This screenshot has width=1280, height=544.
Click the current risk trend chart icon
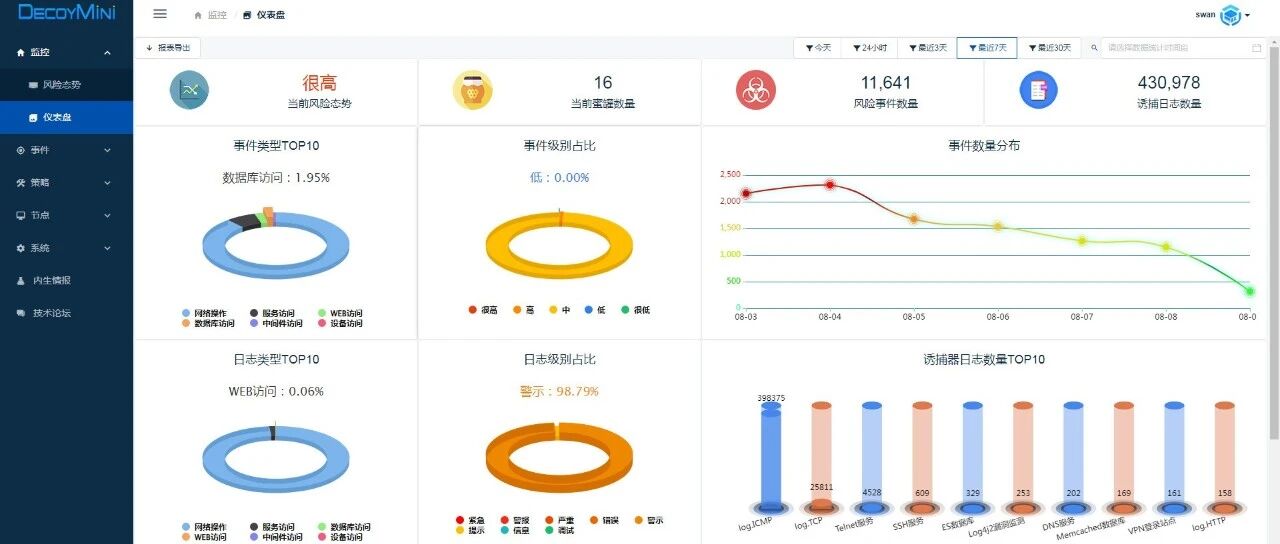point(189,90)
